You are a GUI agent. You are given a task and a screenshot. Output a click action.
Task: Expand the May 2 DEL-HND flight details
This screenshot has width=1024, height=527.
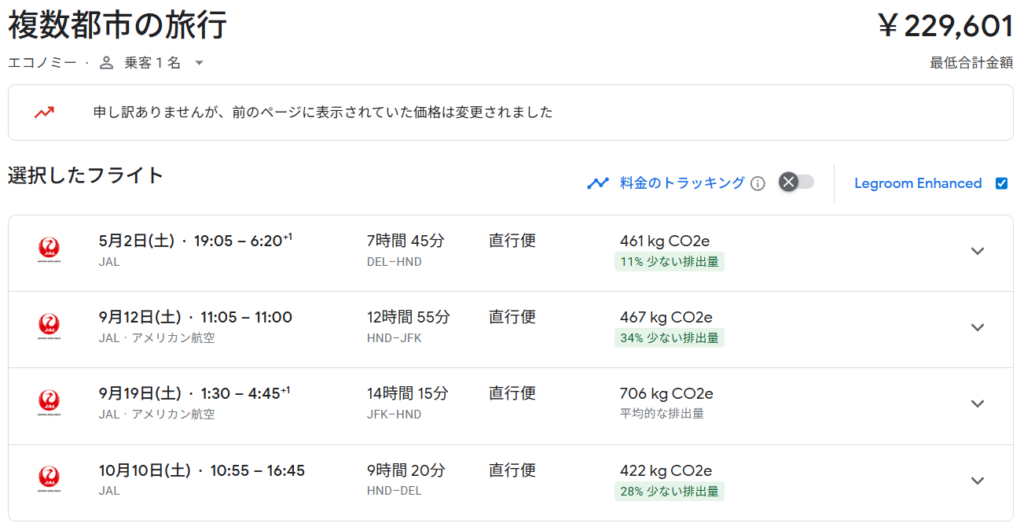[978, 251]
